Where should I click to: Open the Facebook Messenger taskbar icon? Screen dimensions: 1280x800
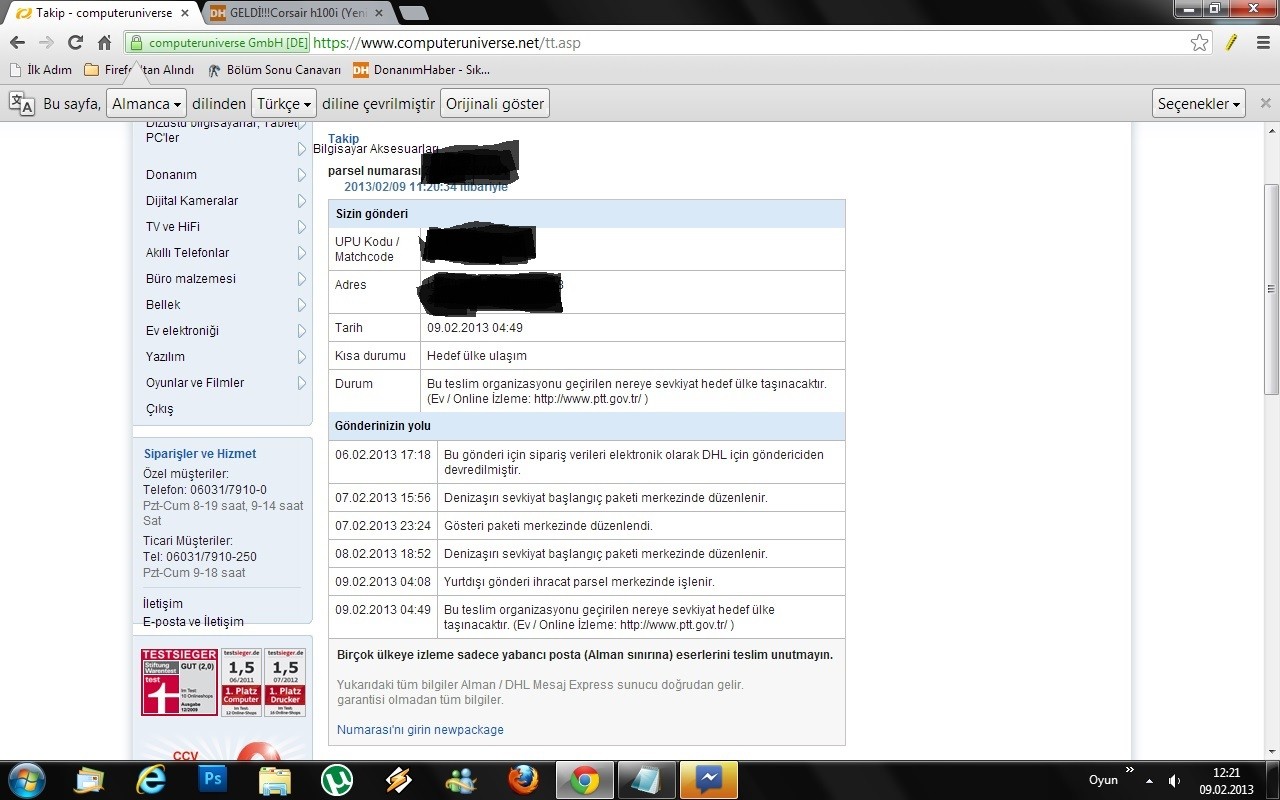coord(709,780)
